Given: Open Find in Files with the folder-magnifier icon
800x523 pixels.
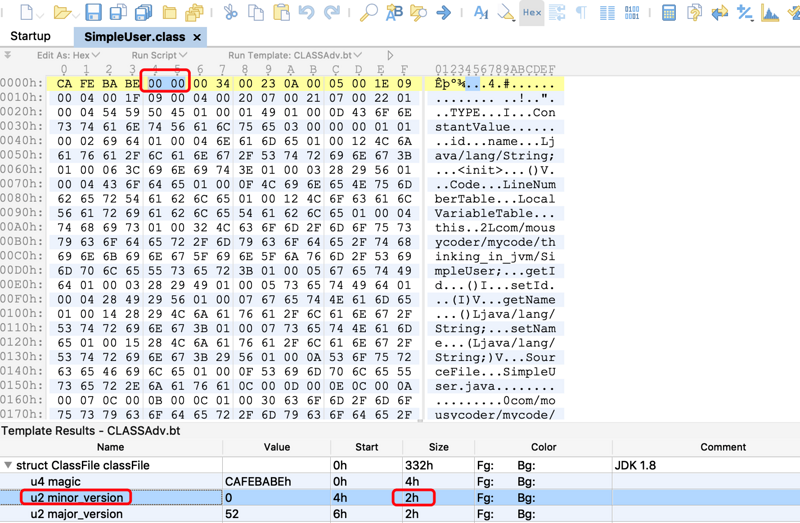Looking at the screenshot, I should pyautogui.click(x=418, y=12).
